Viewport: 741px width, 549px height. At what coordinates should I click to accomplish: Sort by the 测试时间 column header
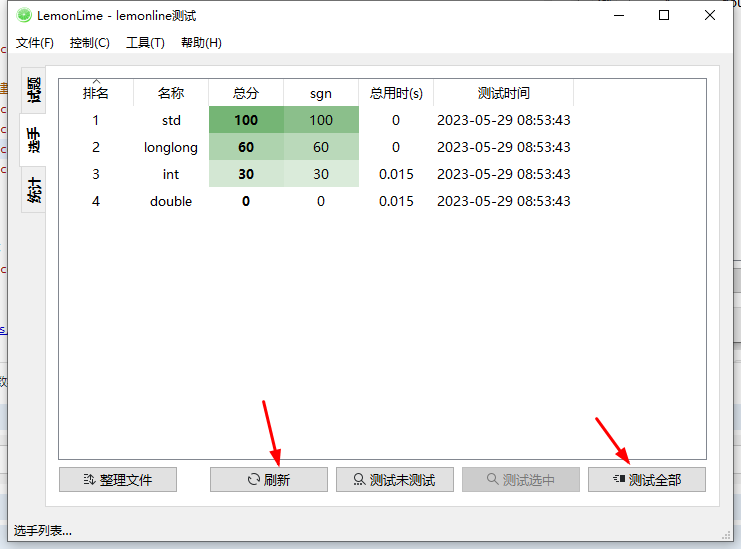click(503, 93)
